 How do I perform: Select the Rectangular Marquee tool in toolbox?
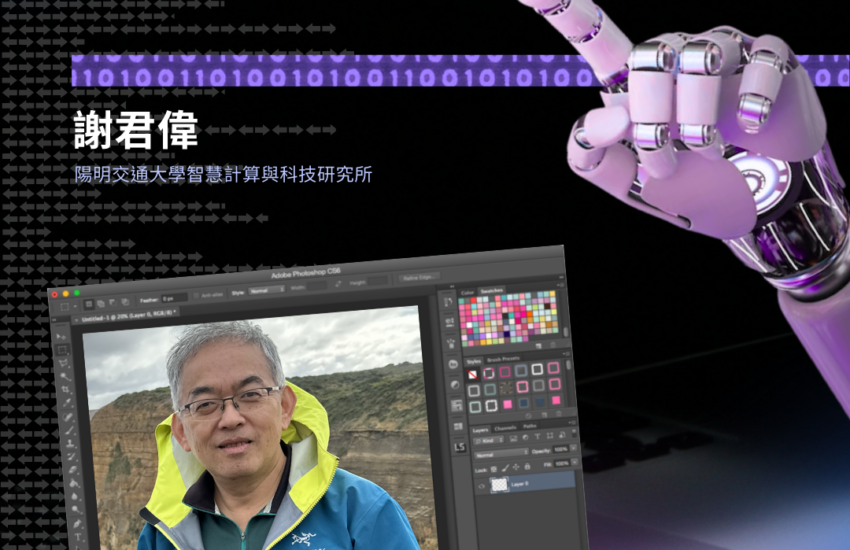(62, 350)
